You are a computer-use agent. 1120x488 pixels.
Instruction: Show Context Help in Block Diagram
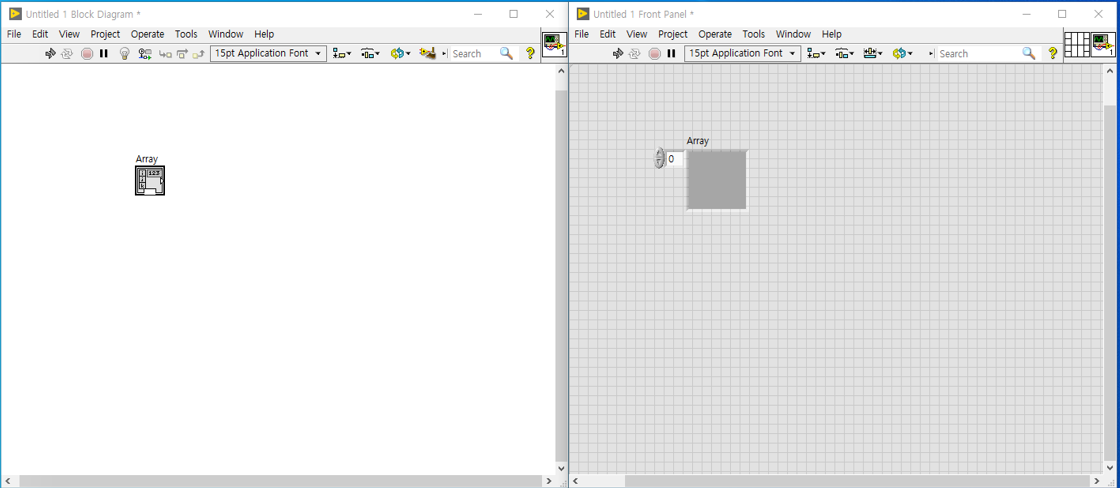click(x=530, y=54)
